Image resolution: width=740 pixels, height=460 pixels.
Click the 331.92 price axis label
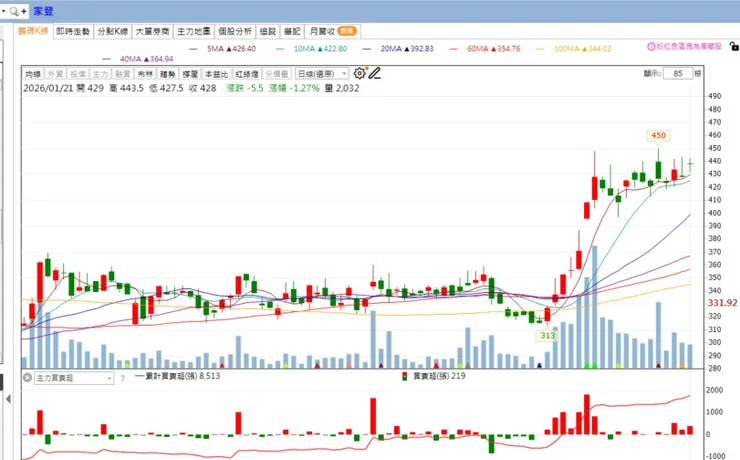722,303
